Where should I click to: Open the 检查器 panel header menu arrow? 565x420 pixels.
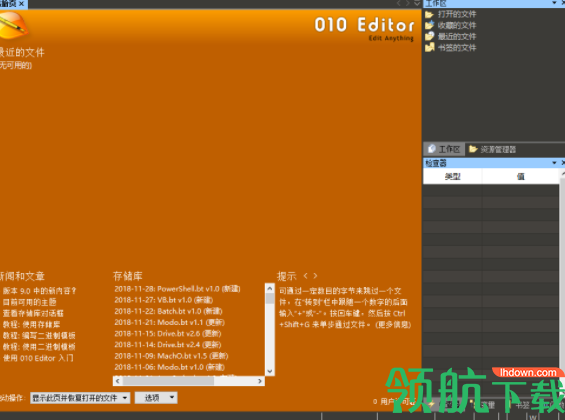coord(554,163)
